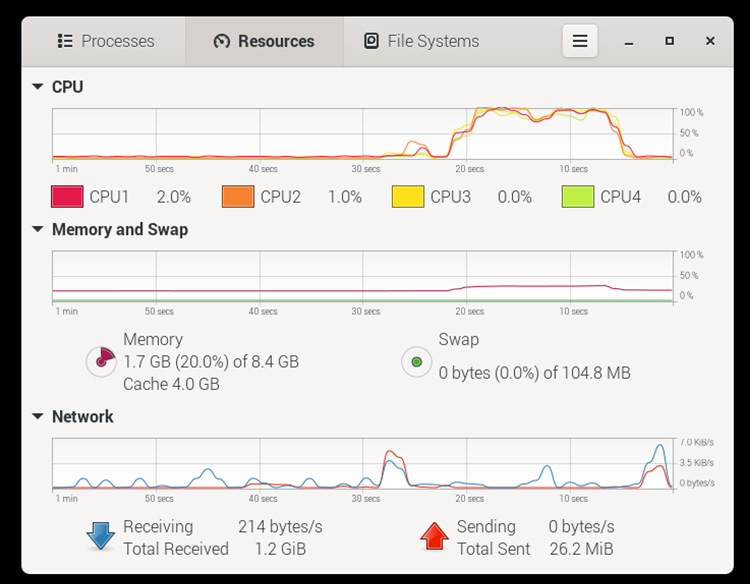The image size is (750, 584).
Task: Collapse the Network section
Action: click(37, 416)
